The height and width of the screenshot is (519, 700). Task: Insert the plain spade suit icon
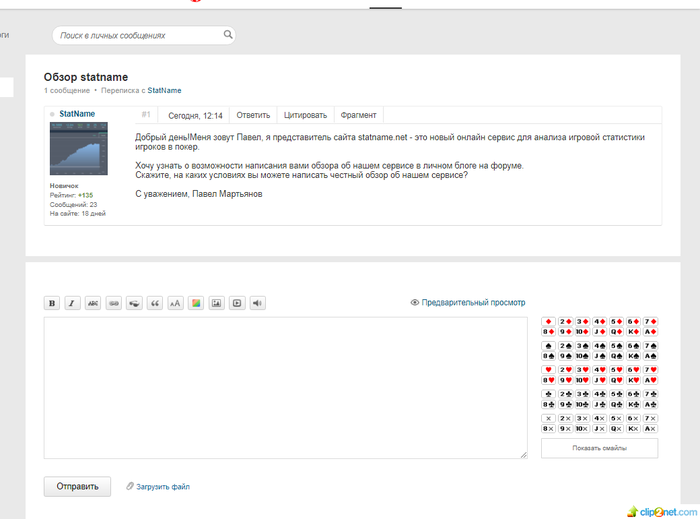(548, 346)
